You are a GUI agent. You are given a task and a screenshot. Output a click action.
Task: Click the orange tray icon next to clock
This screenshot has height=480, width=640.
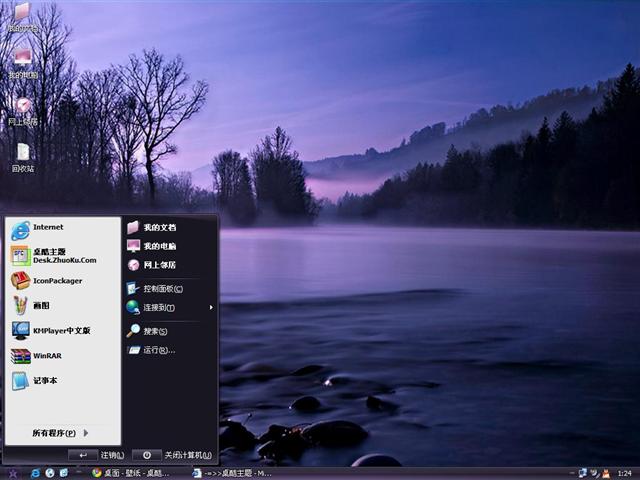coord(606,473)
